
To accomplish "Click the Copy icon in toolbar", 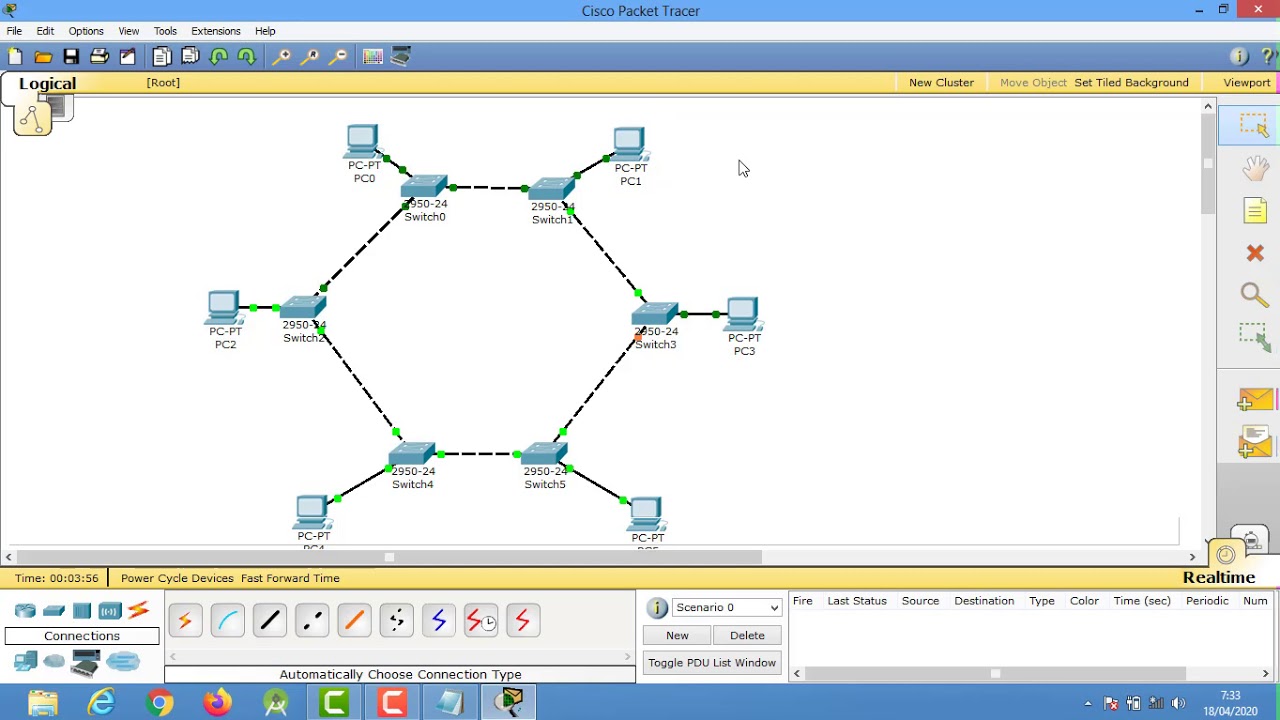I will tap(162, 57).
